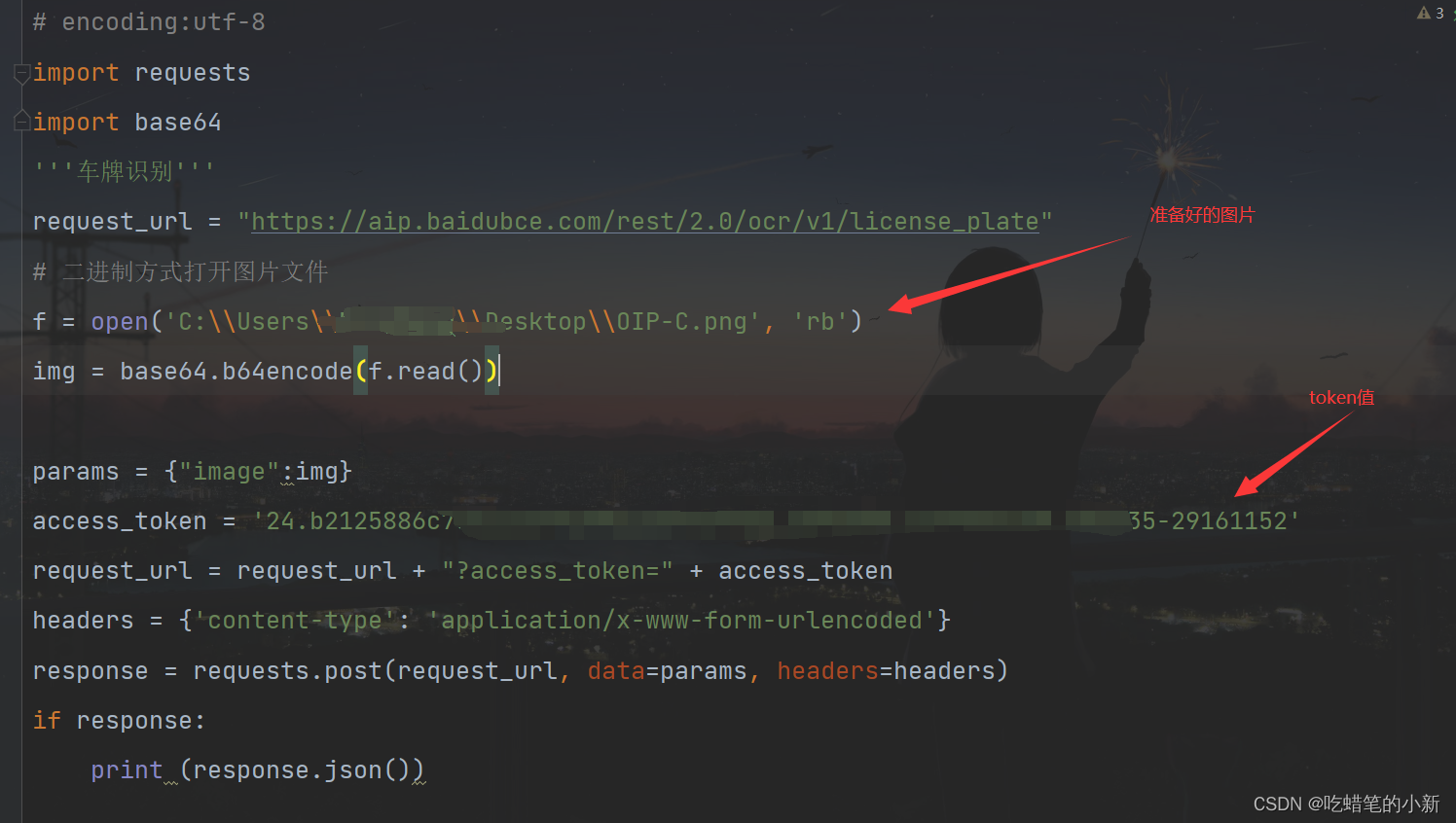Screen dimensions: 1456x823
Task: Click the '?access_token=' string literal
Action: click(x=558, y=571)
